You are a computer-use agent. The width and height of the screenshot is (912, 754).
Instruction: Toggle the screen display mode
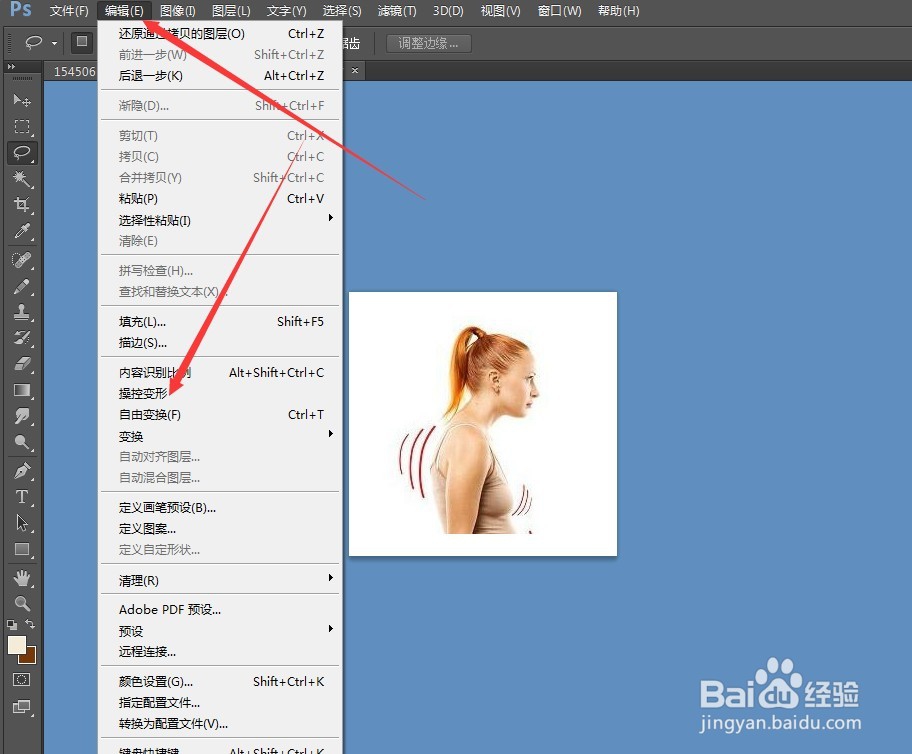click(21, 704)
